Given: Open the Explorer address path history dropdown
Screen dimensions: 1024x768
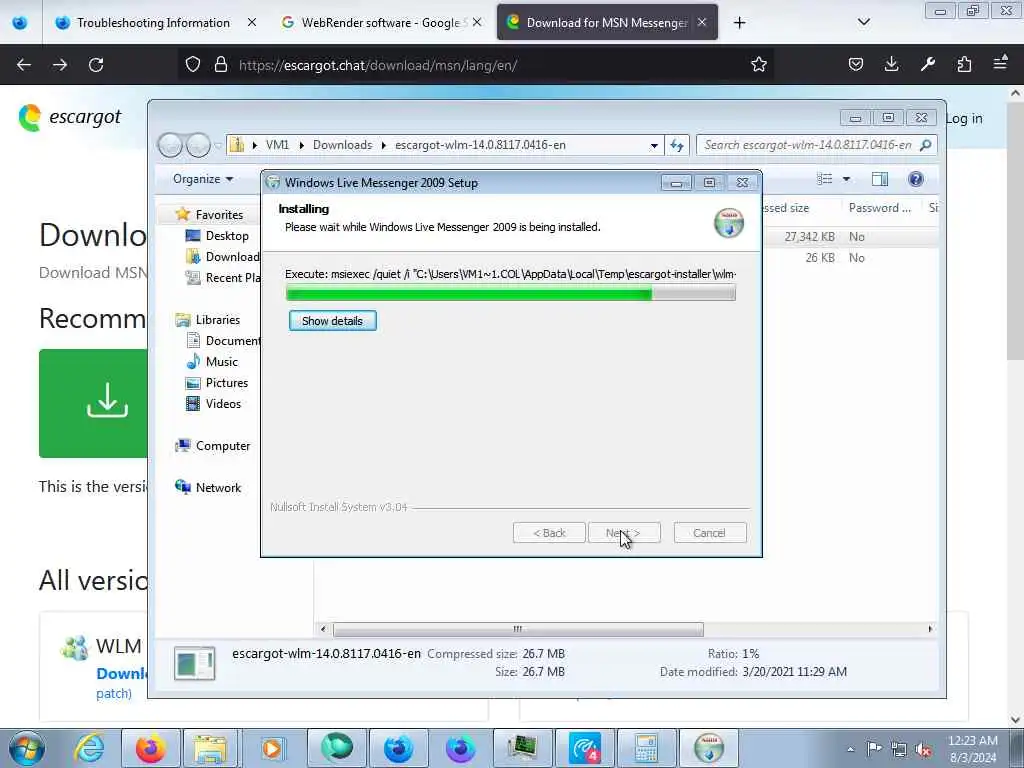Looking at the screenshot, I should point(654,145).
